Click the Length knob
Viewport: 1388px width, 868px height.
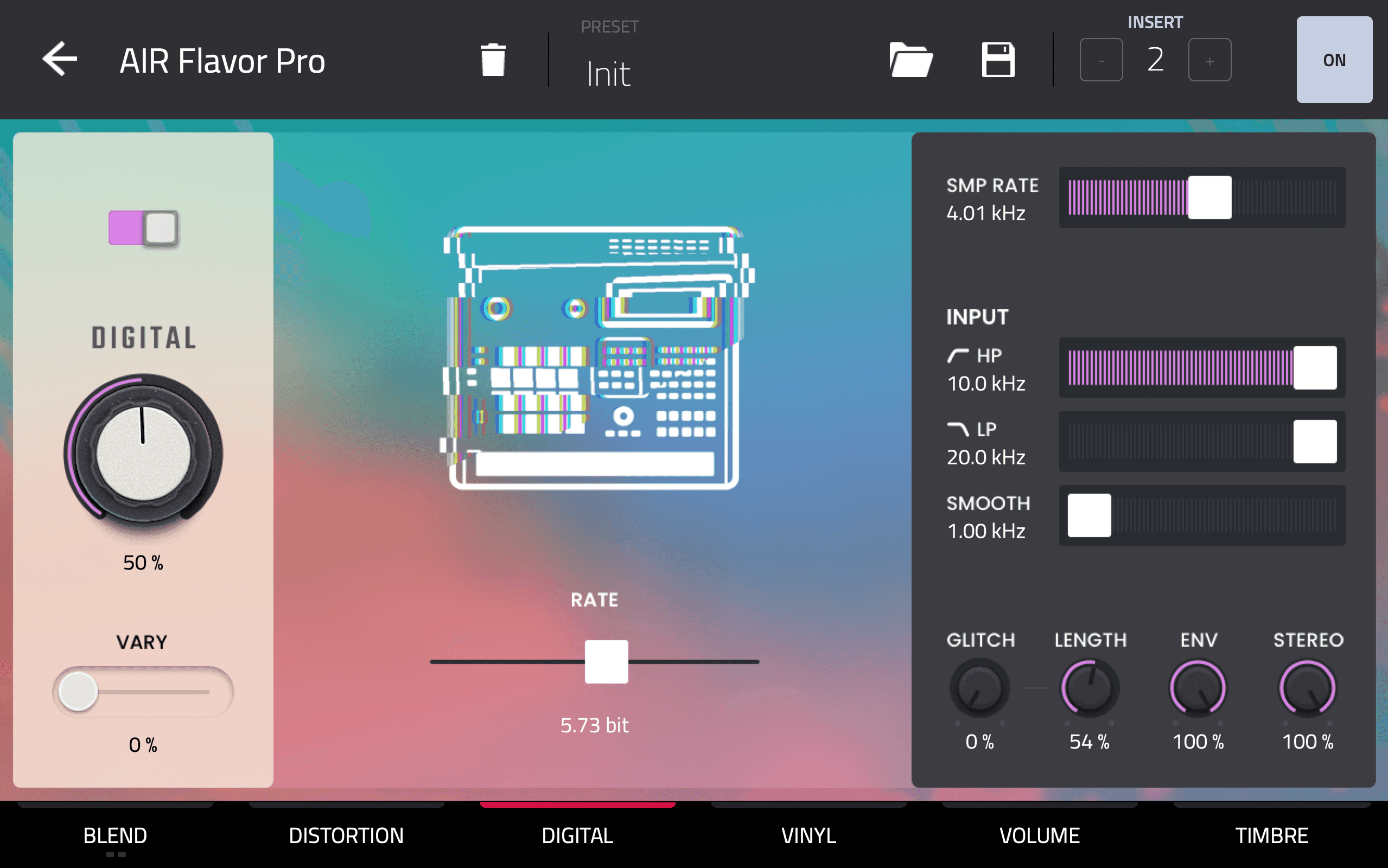1089,688
